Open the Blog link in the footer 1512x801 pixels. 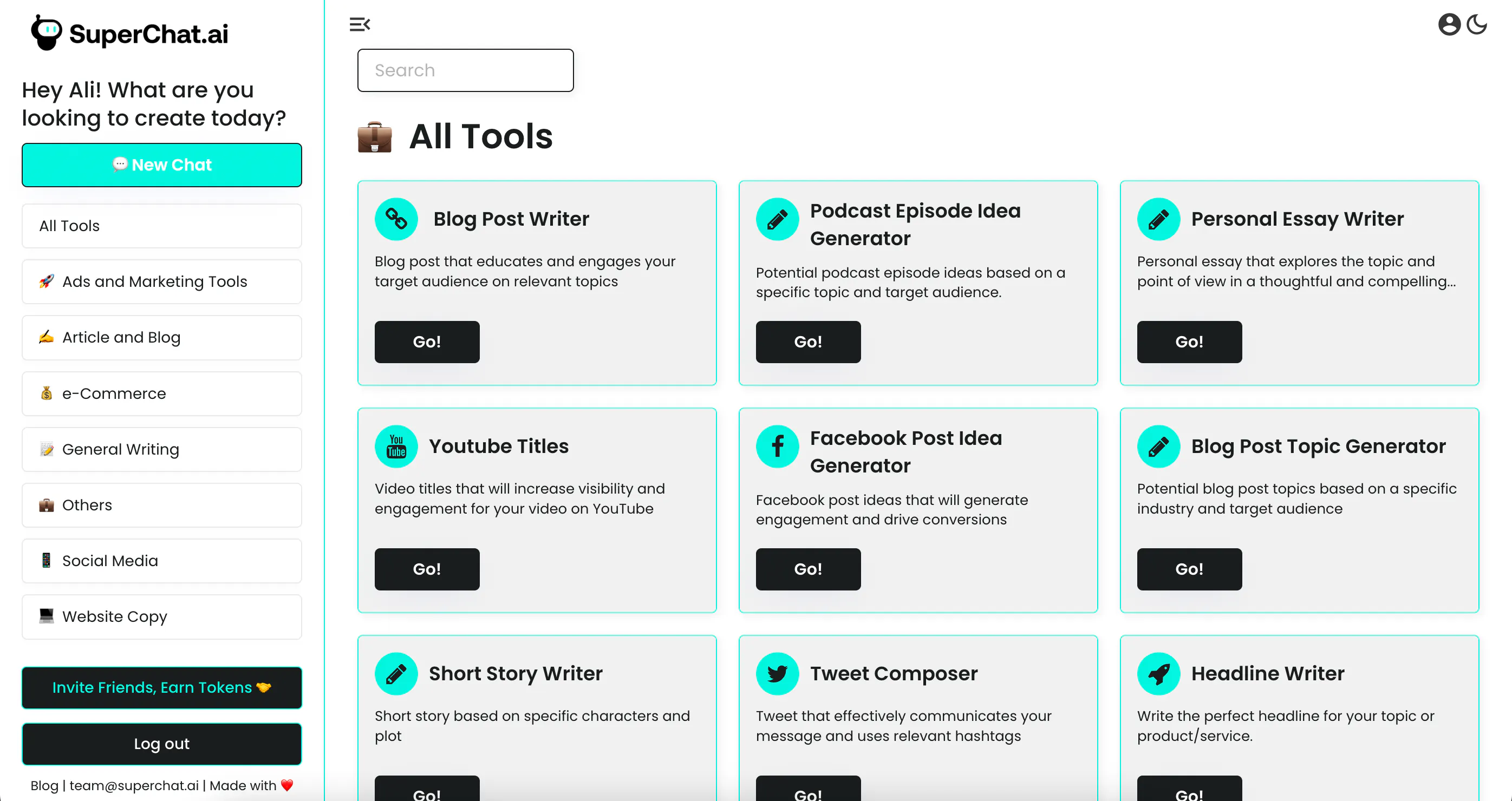(x=44, y=785)
